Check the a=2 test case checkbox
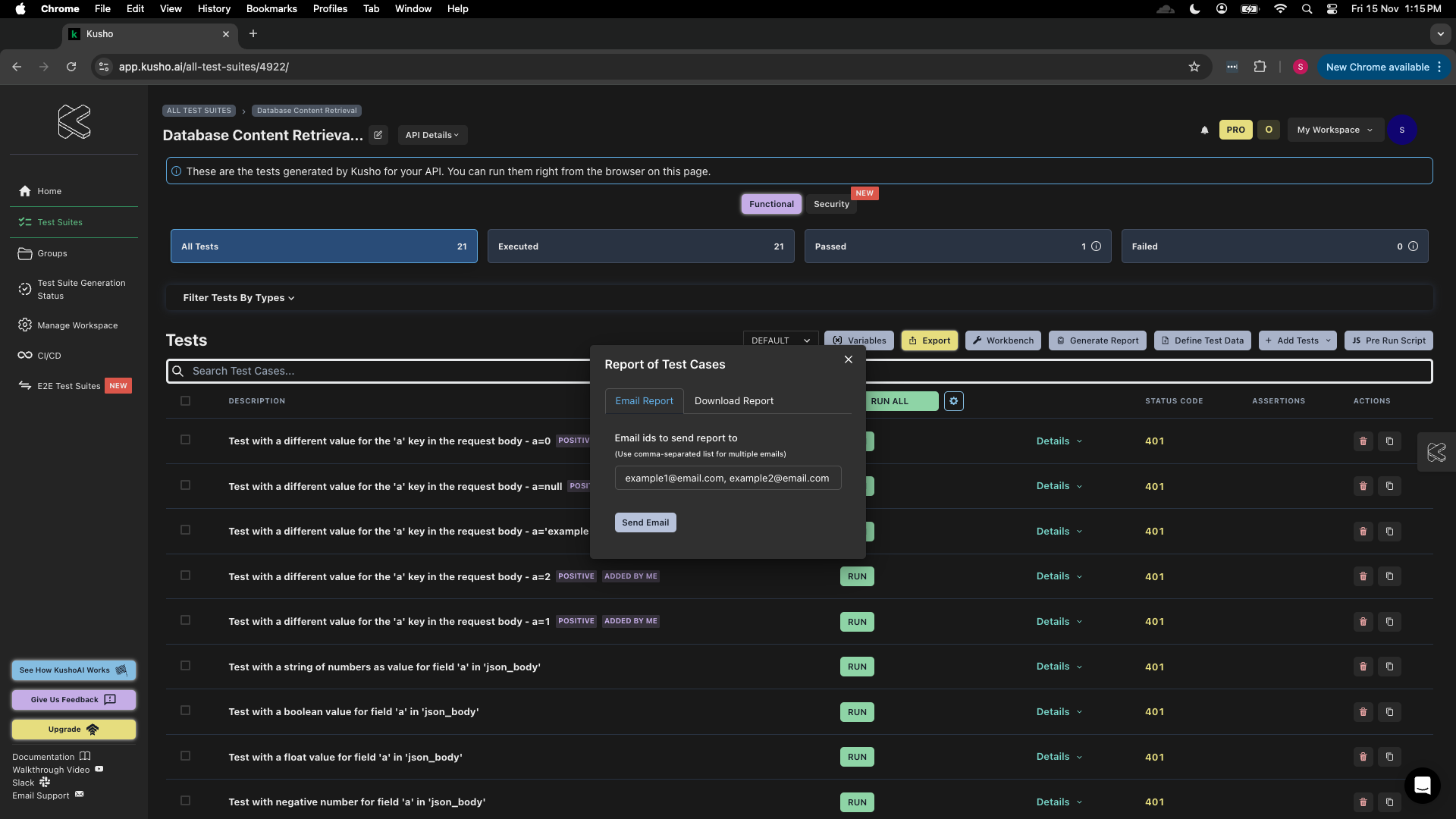The height and width of the screenshot is (819, 1456). point(185,576)
